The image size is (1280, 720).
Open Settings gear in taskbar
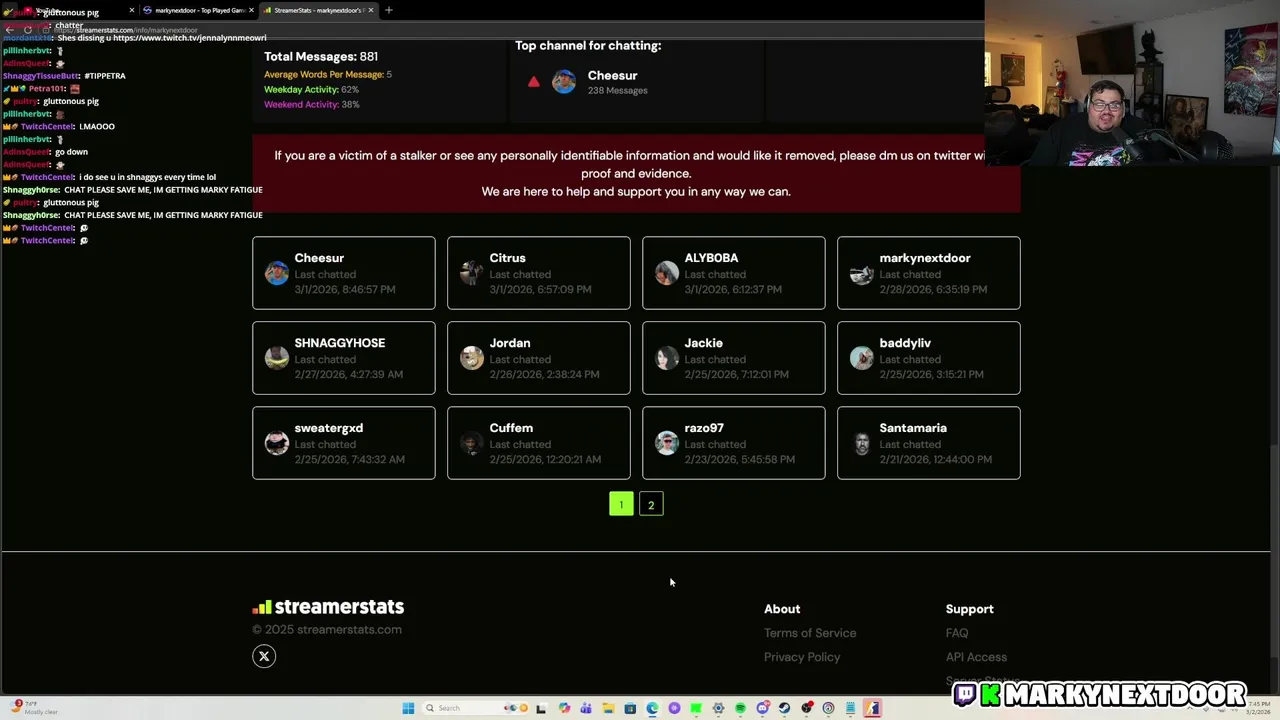[x=719, y=708]
